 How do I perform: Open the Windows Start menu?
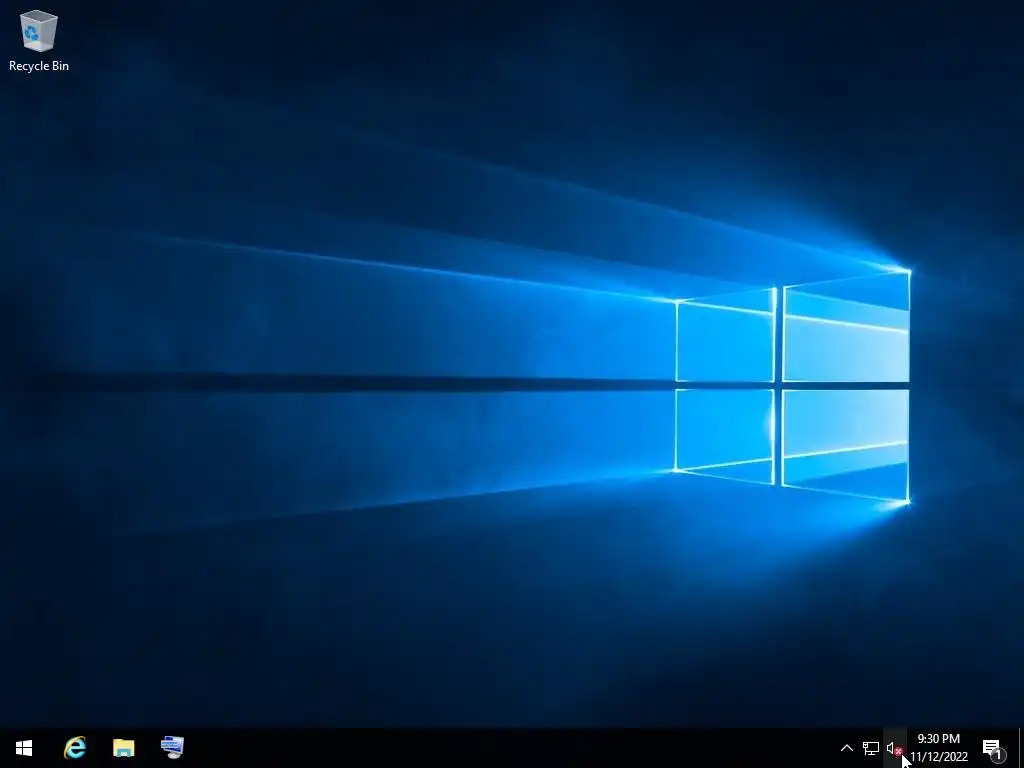tap(24, 748)
